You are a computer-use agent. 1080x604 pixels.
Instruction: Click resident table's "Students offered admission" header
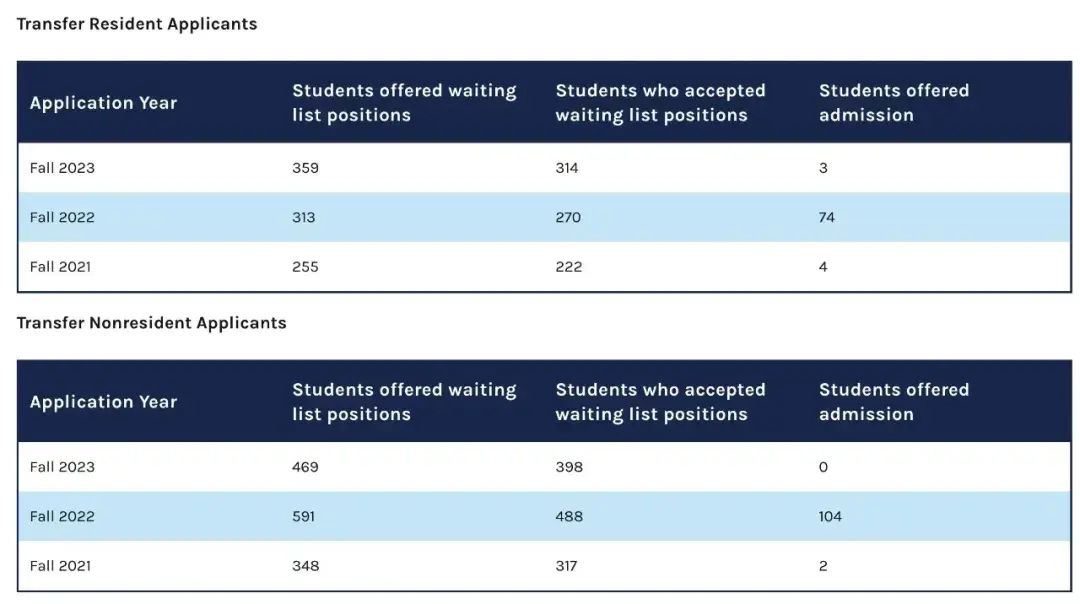pyautogui.click(x=893, y=103)
